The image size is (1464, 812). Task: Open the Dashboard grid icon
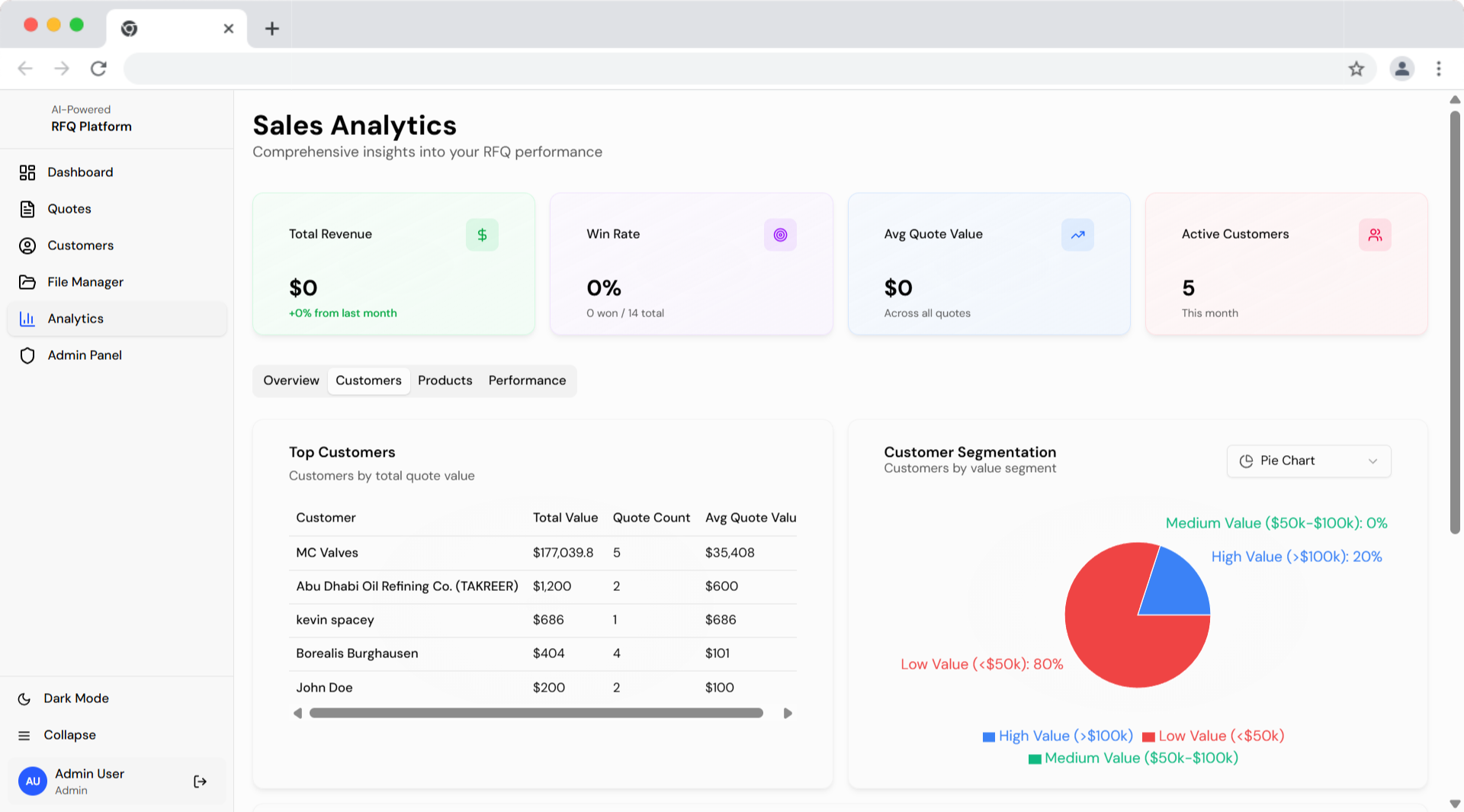tap(27, 172)
